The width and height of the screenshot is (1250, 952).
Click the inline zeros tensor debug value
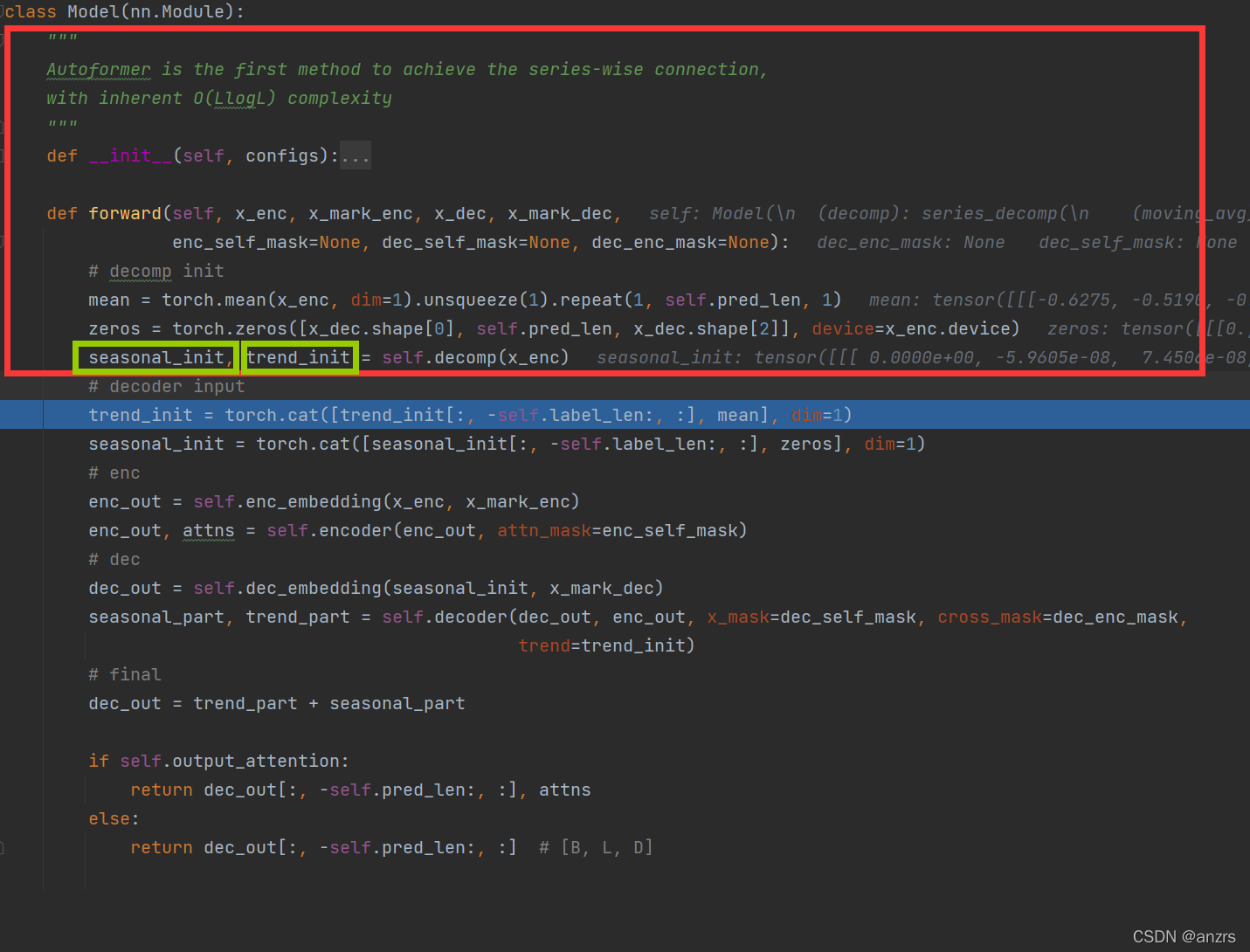(1147, 328)
